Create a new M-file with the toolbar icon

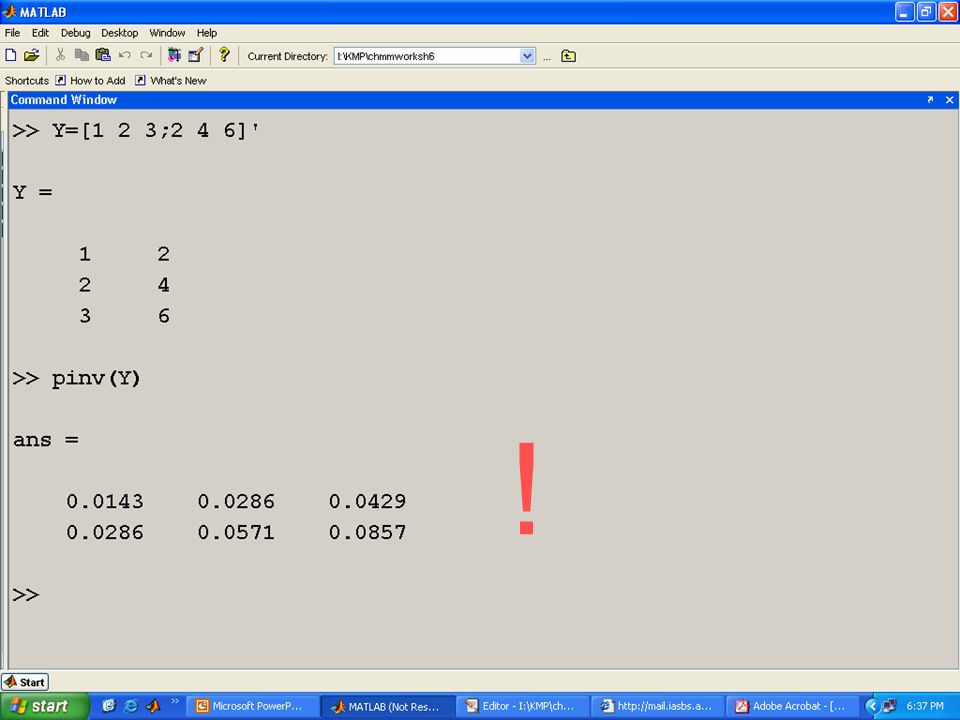pyautogui.click(x=10, y=56)
